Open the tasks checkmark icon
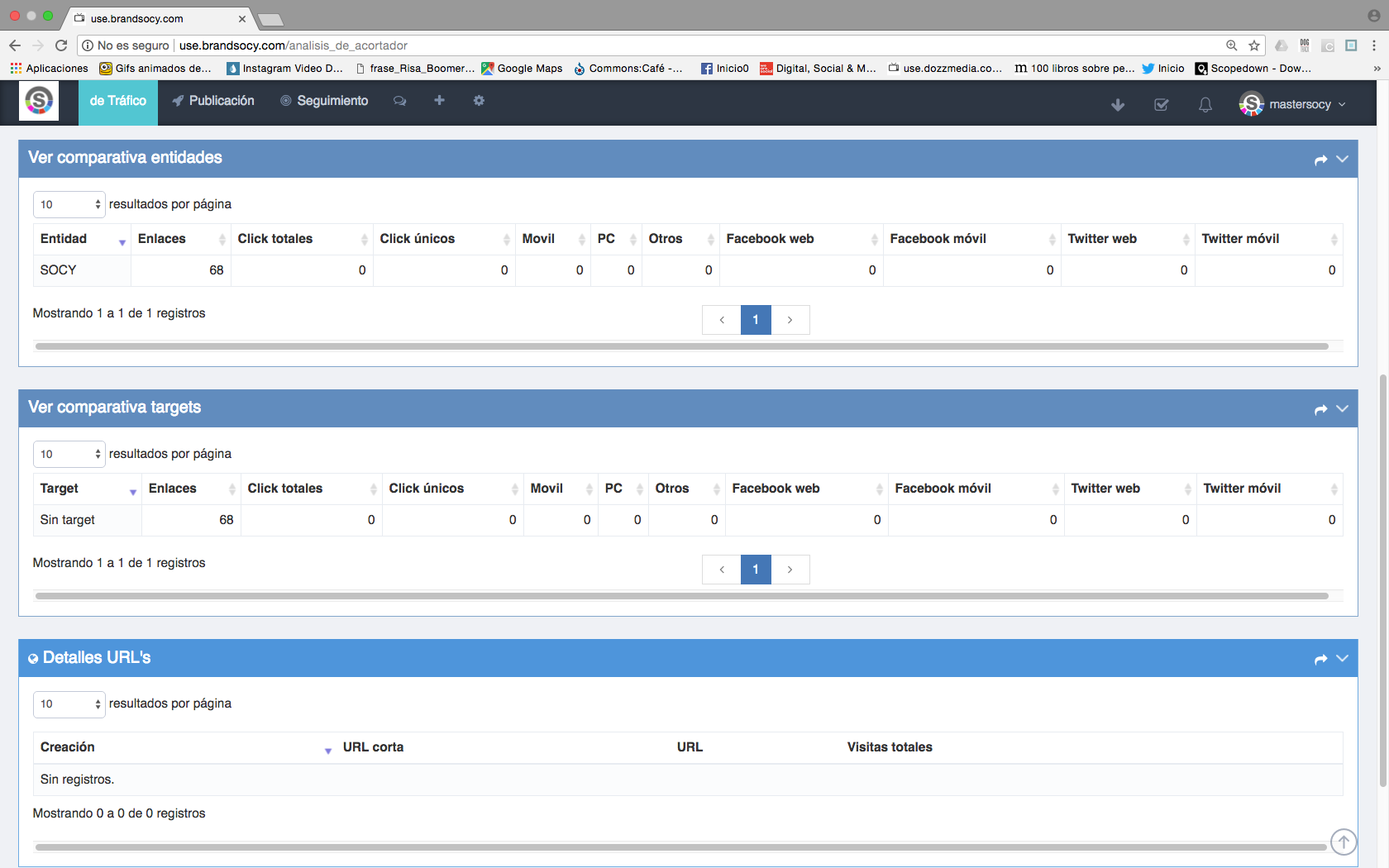 click(x=1162, y=105)
